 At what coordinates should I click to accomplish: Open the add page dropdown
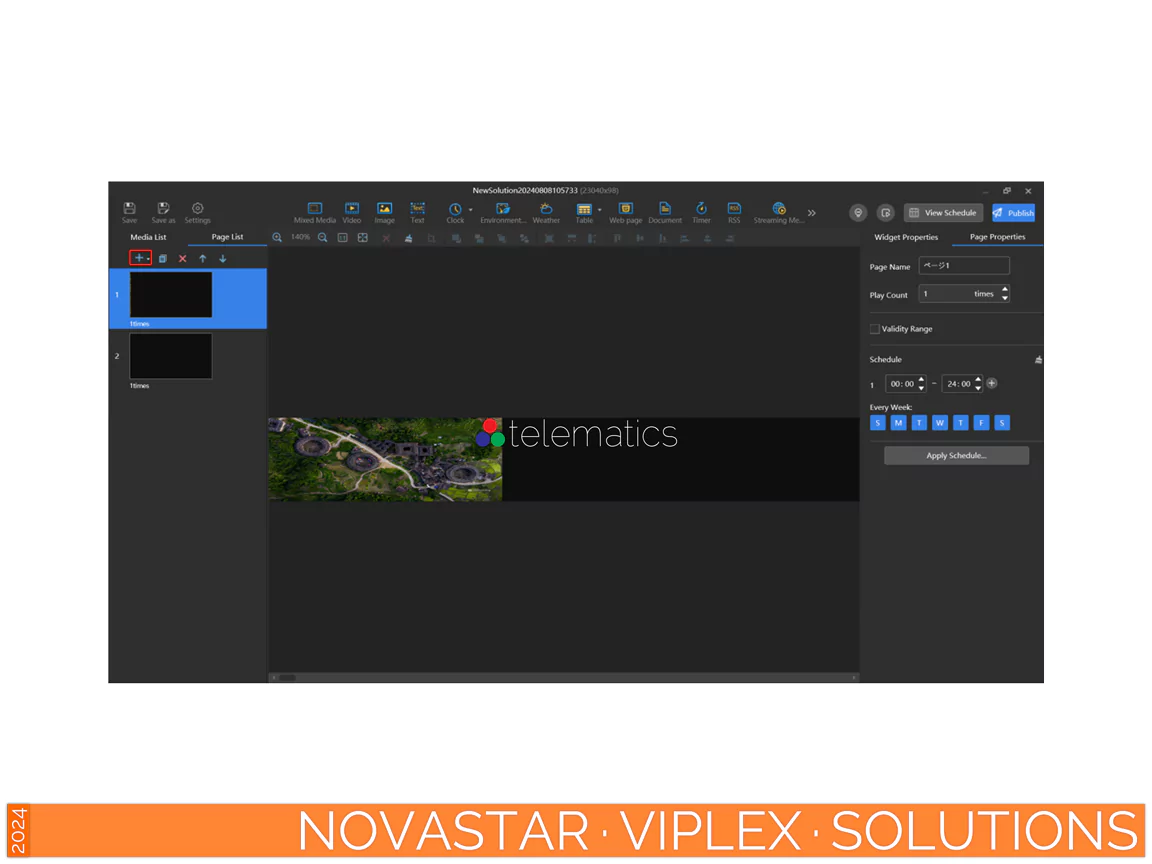148,259
